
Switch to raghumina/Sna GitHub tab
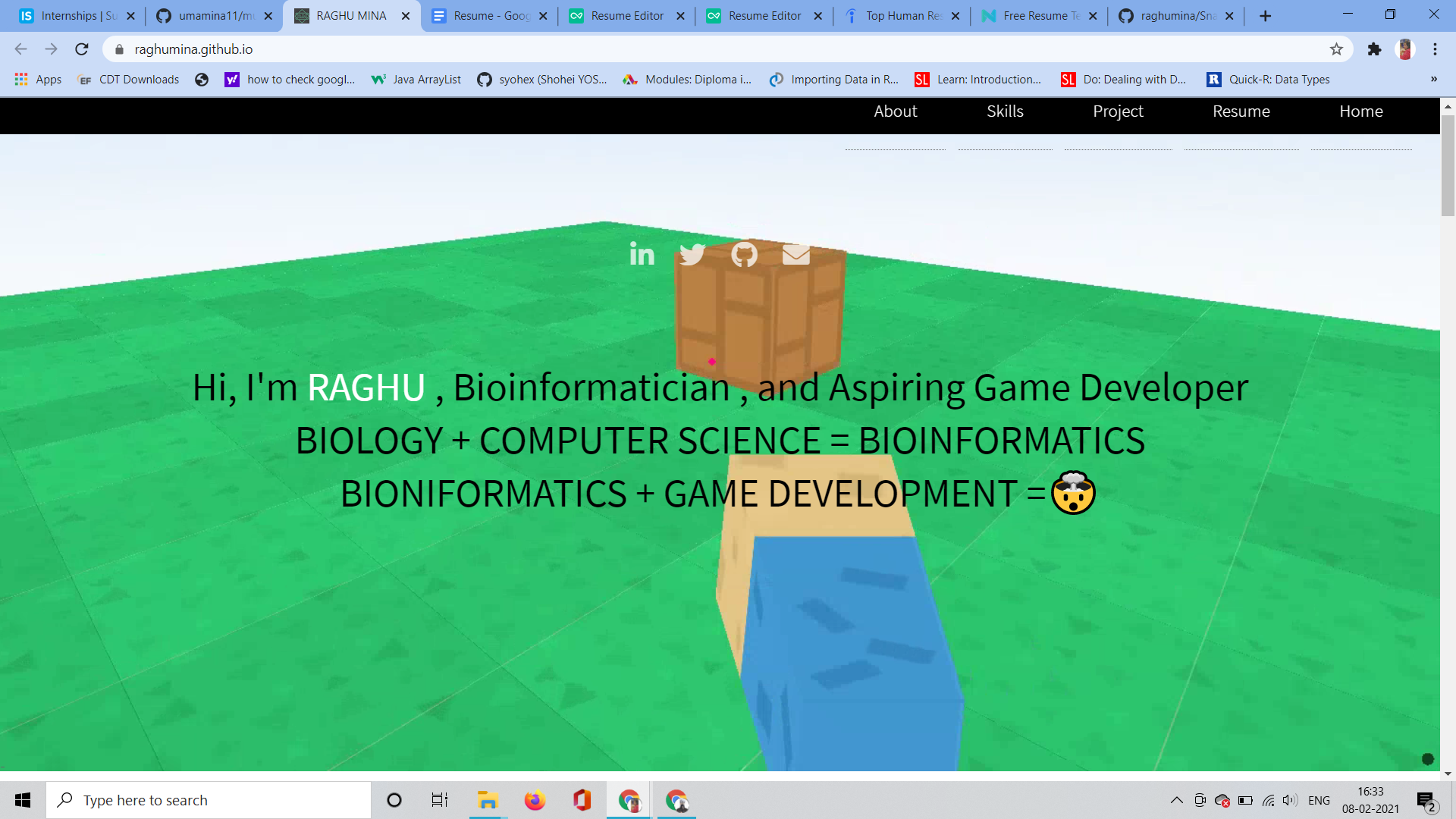tap(1175, 16)
